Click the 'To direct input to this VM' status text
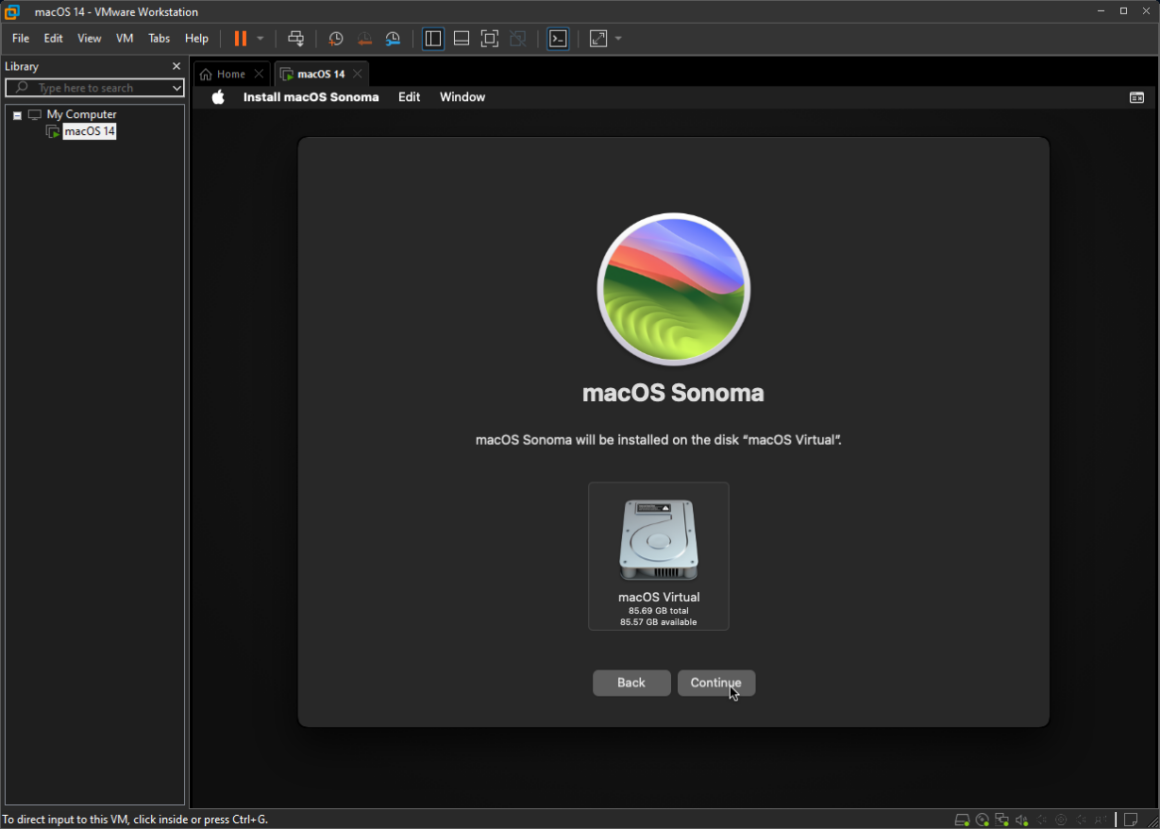The width and height of the screenshot is (1160, 829). [x=135, y=819]
